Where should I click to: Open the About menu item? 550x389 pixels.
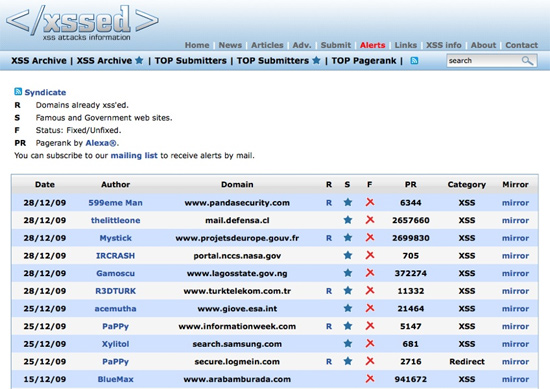483,45
